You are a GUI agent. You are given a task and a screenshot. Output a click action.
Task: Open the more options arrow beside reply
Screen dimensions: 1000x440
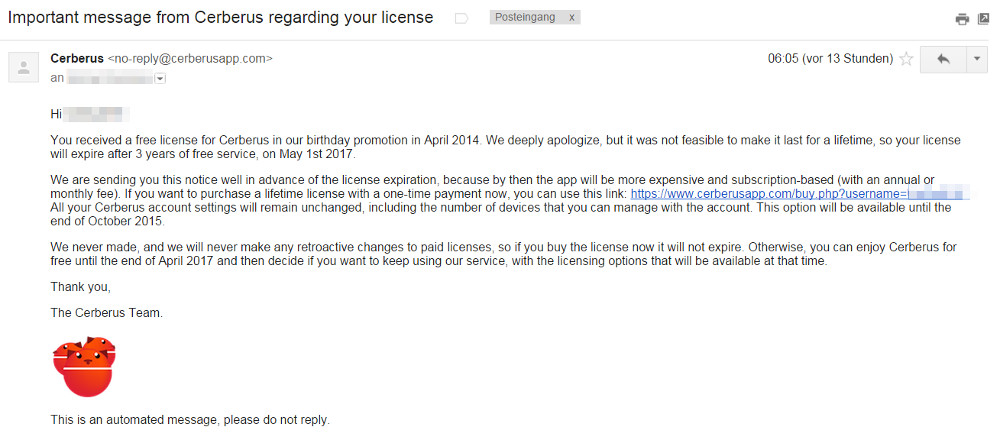(x=977, y=59)
